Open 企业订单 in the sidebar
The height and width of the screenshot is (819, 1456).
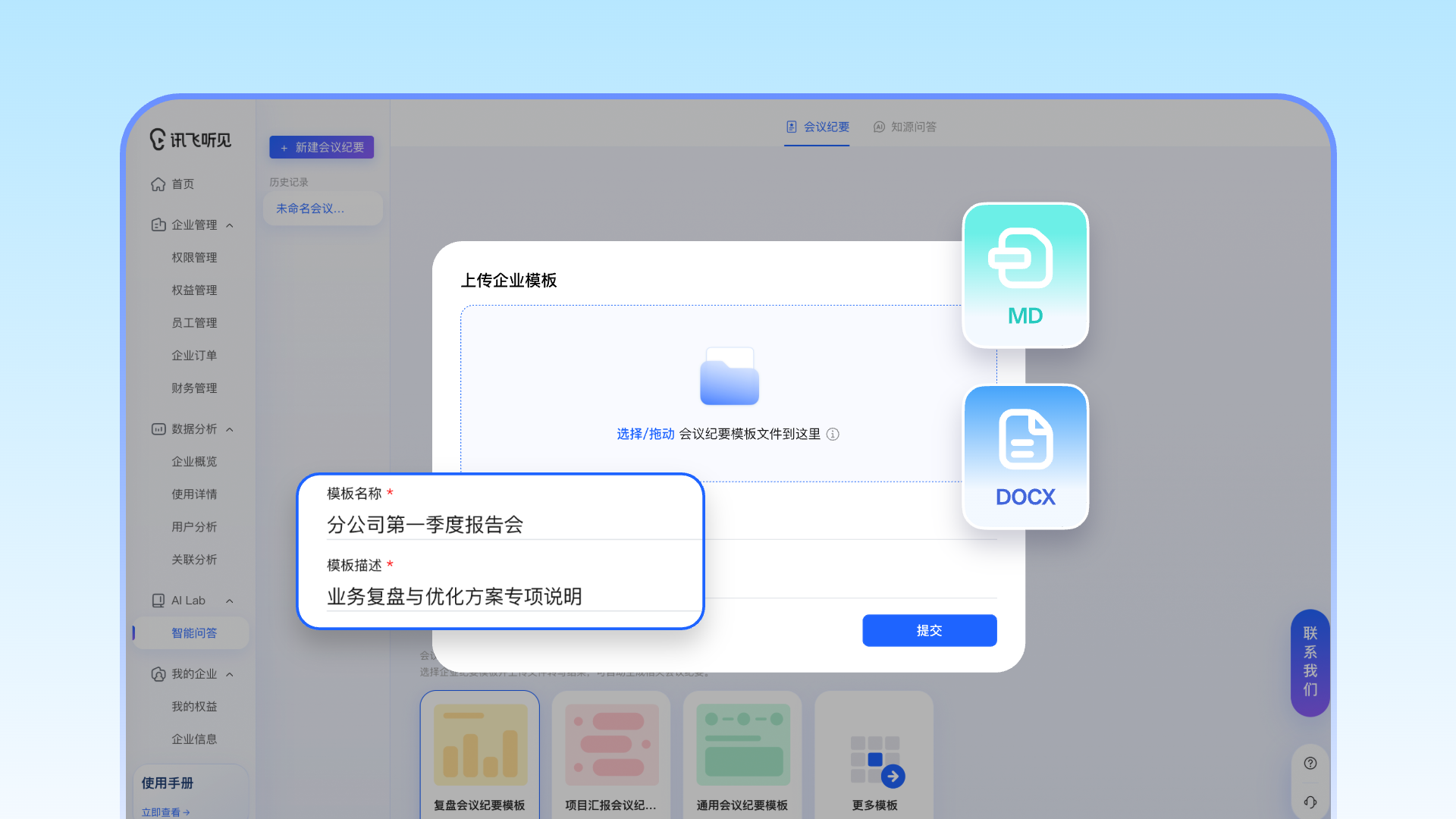pos(194,356)
